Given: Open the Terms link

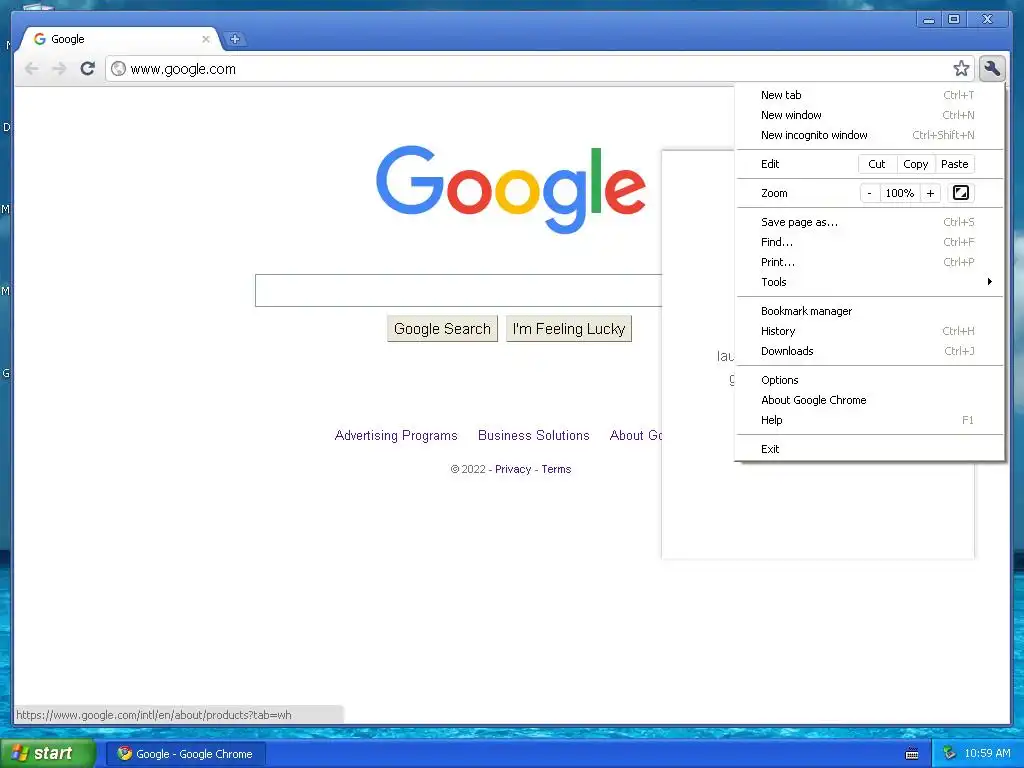Looking at the screenshot, I should point(556,469).
